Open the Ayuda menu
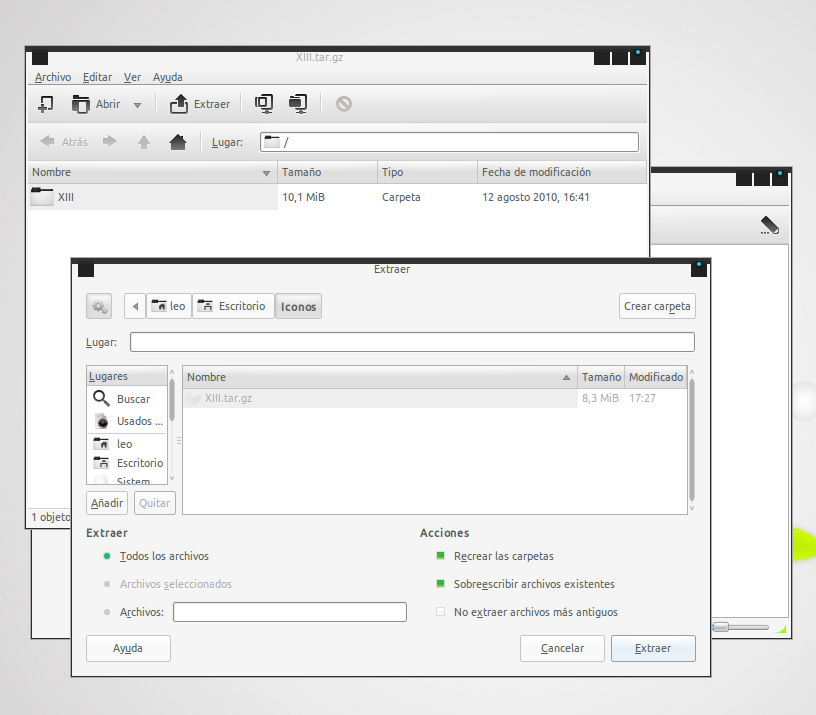This screenshot has height=715, width=816. [x=168, y=77]
